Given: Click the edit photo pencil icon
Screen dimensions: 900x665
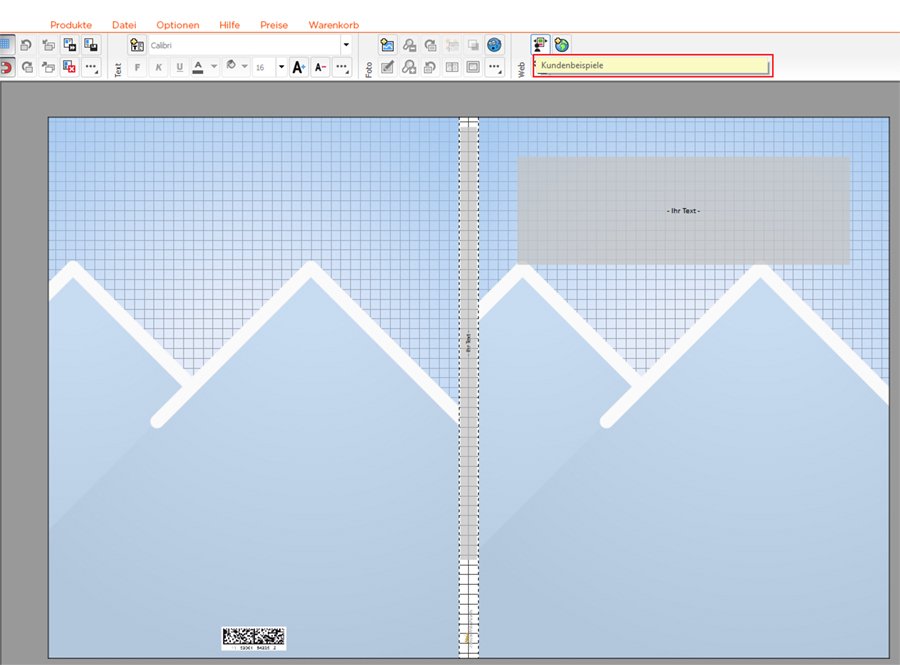Looking at the screenshot, I should (387, 67).
